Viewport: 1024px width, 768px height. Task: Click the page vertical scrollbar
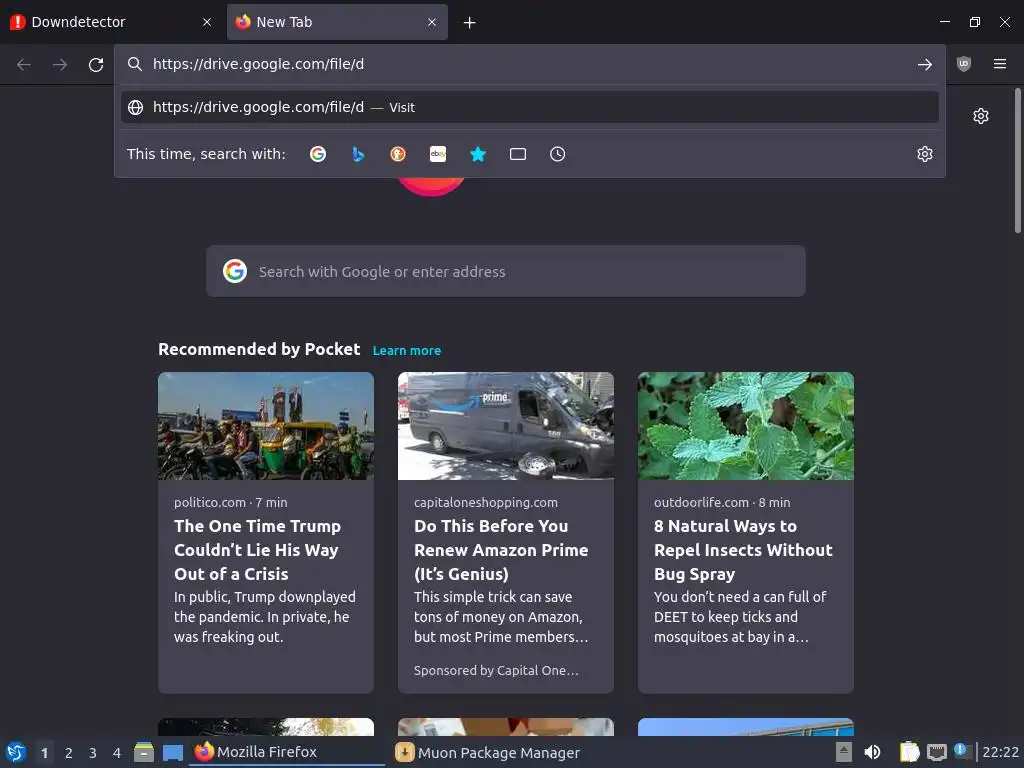(x=1017, y=160)
